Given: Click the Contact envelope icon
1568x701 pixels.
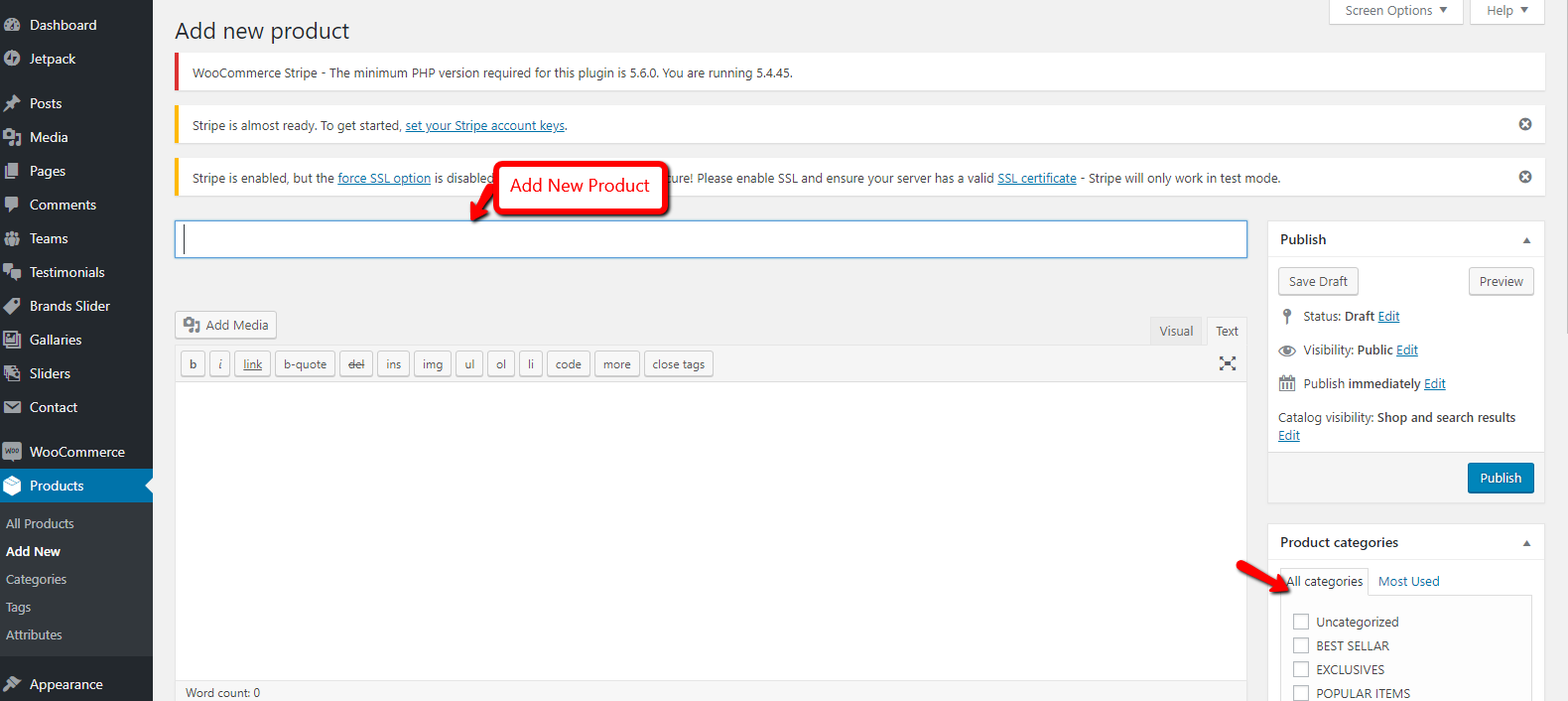Looking at the screenshot, I should 12,407.
